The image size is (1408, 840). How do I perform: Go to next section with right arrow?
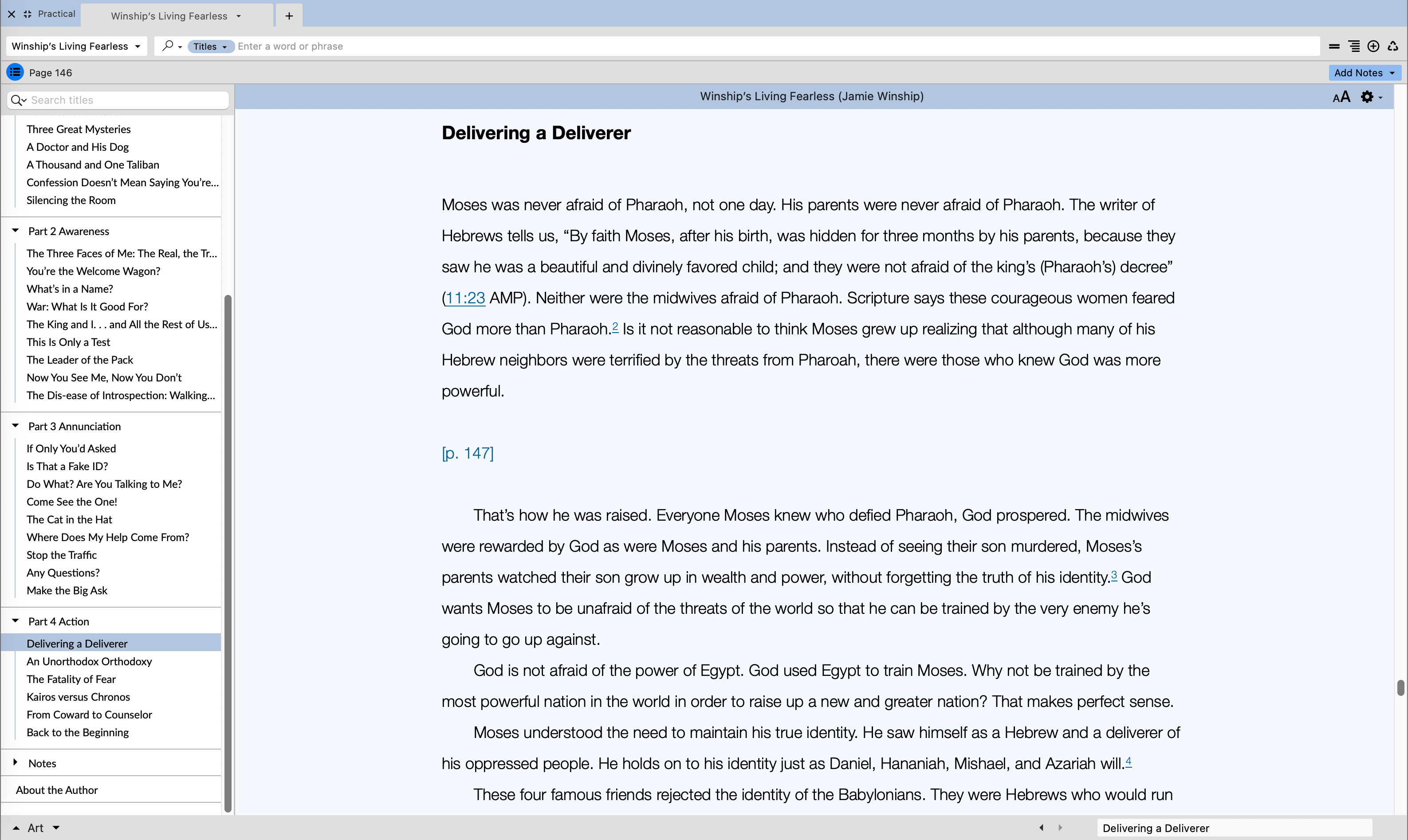[1060, 828]
